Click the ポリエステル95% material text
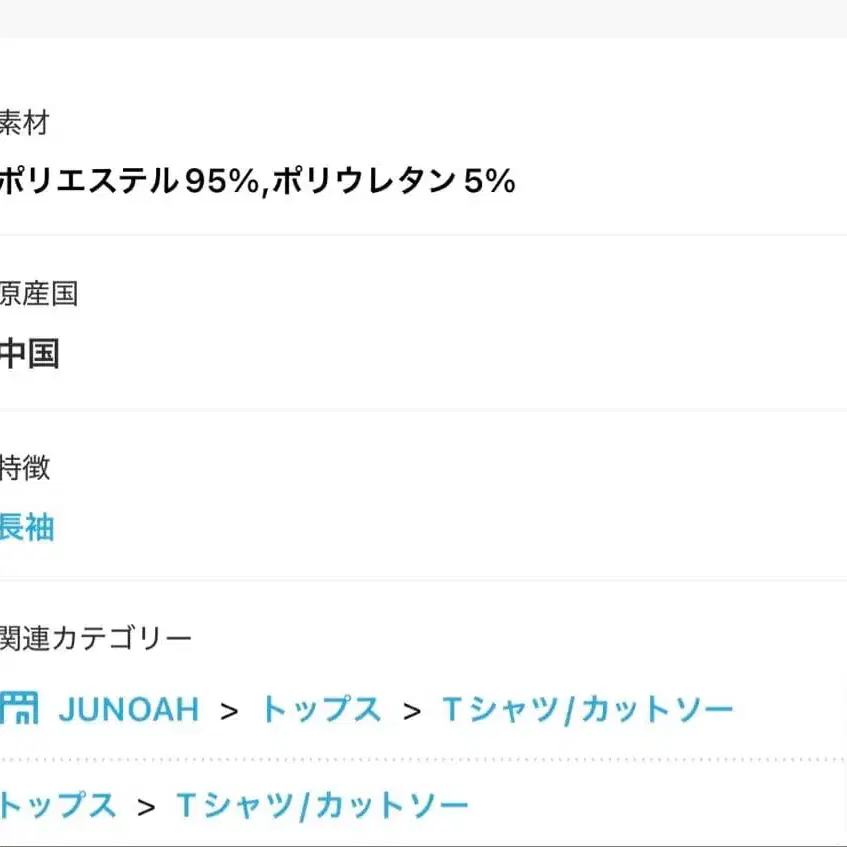The width and height of the screenshot is (847, 847). (x=130, y=181)
